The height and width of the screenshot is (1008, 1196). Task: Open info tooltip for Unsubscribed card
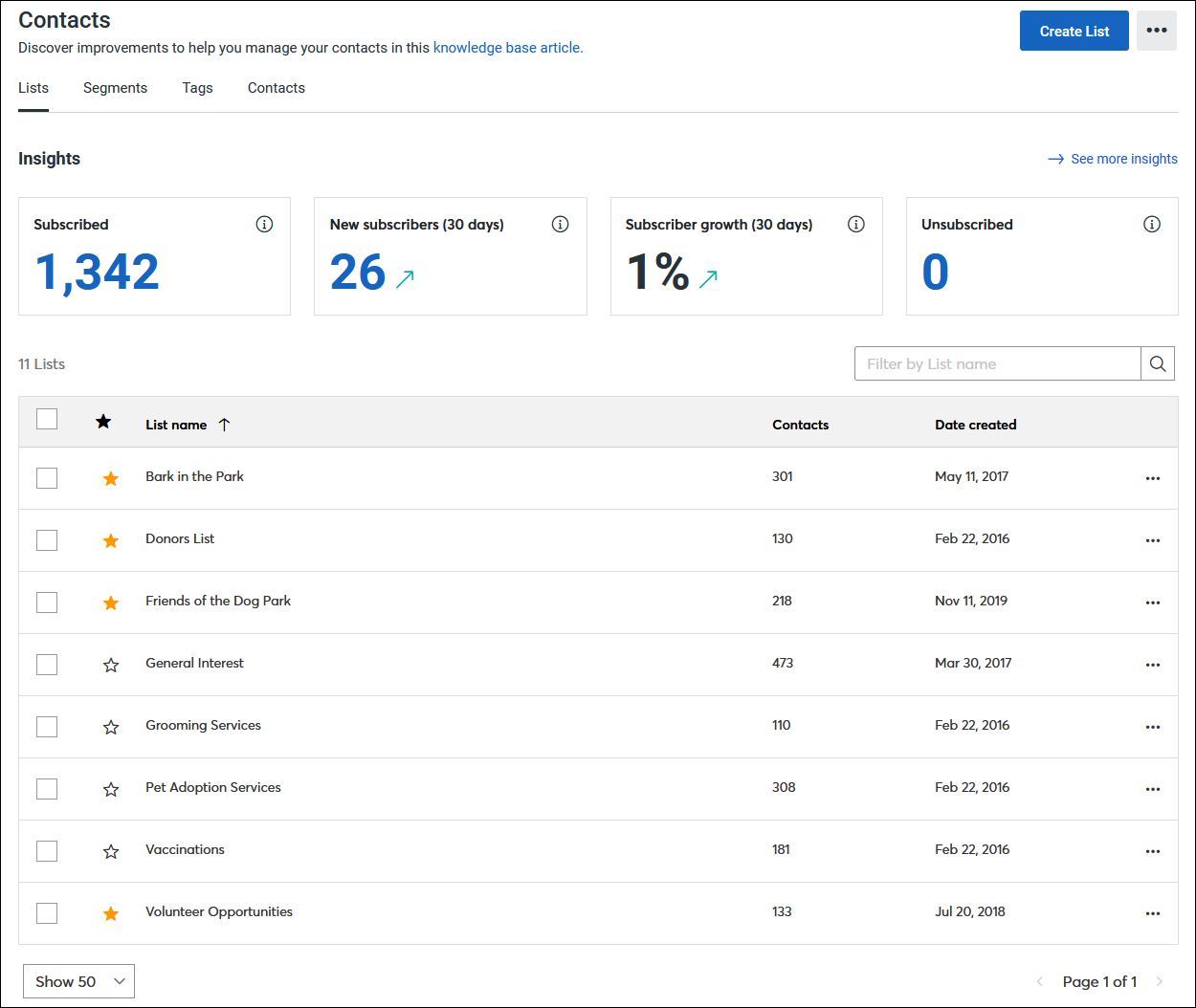point(1152,224)
